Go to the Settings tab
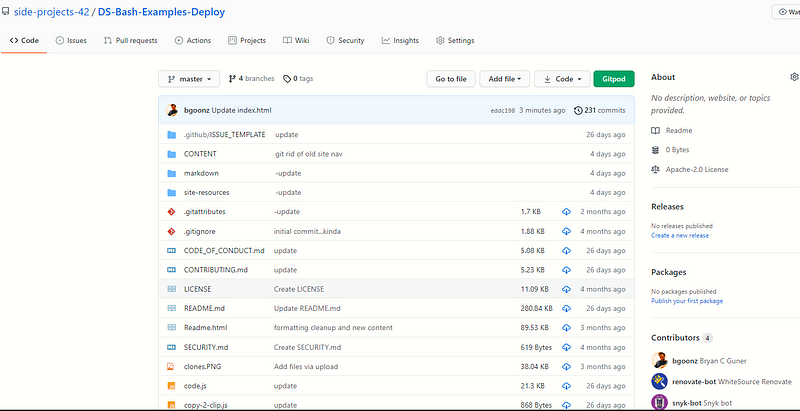Viewport: 800px width, 411px height. (455, 41)
